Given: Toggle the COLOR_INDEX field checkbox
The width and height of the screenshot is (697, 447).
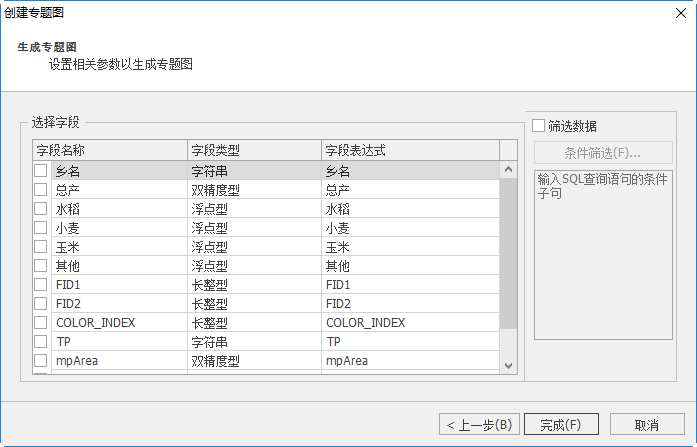Looking at the screenshot, I should (x=41, y=323).
